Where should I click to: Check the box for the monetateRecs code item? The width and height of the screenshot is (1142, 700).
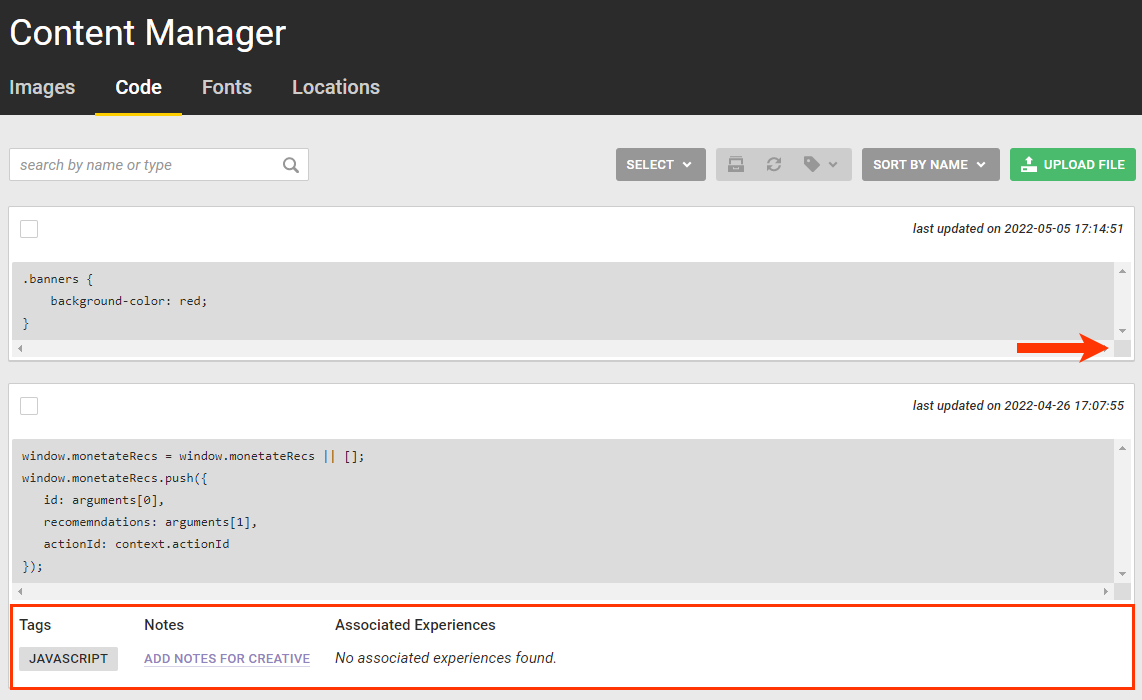coord(29,406)
